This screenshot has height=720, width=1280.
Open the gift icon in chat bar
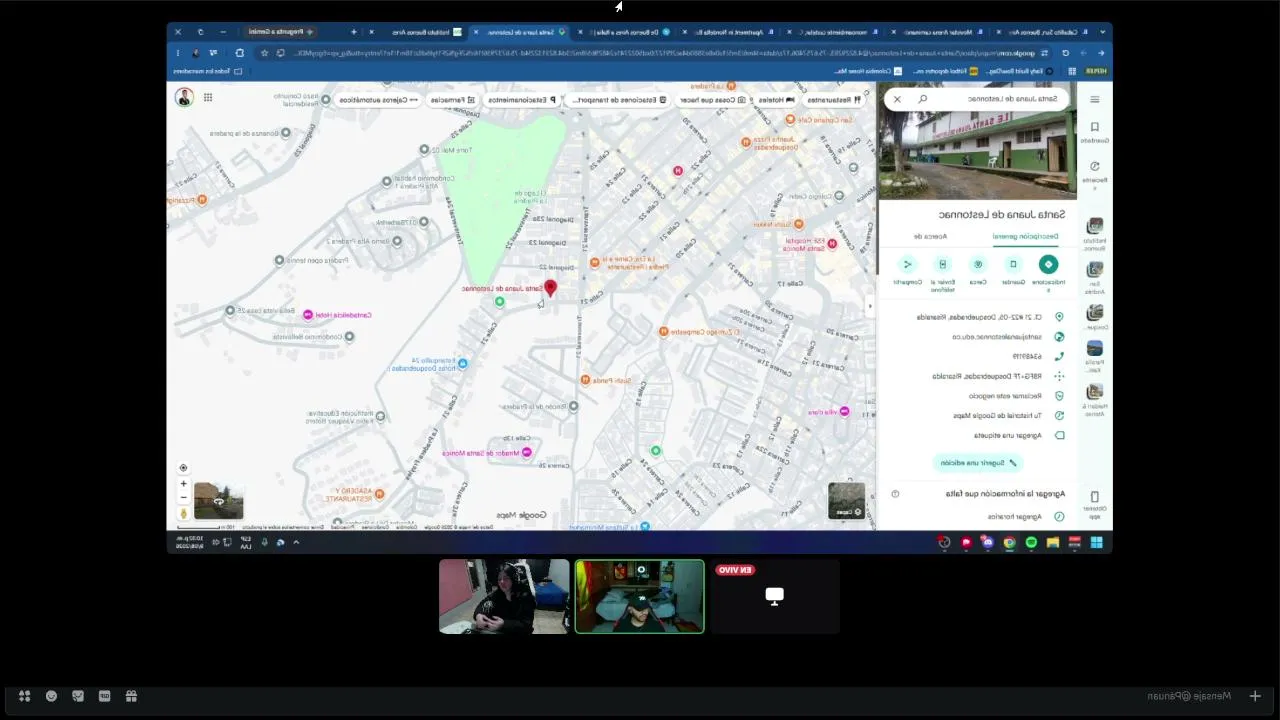click(131, 696)
